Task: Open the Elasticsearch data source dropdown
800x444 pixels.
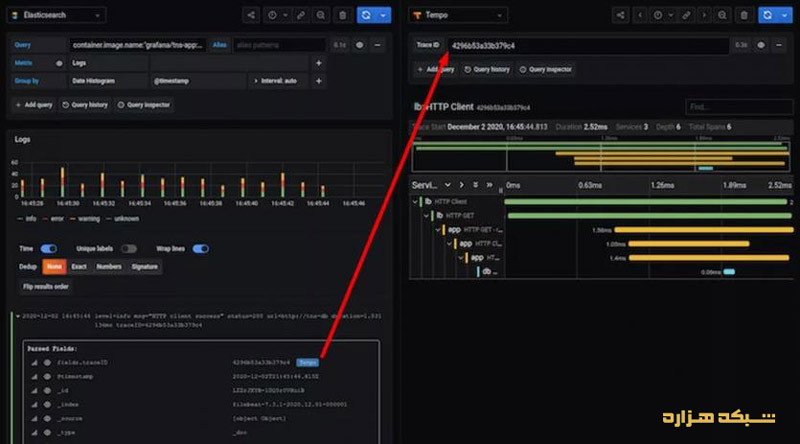Action: tap(56, 15)
